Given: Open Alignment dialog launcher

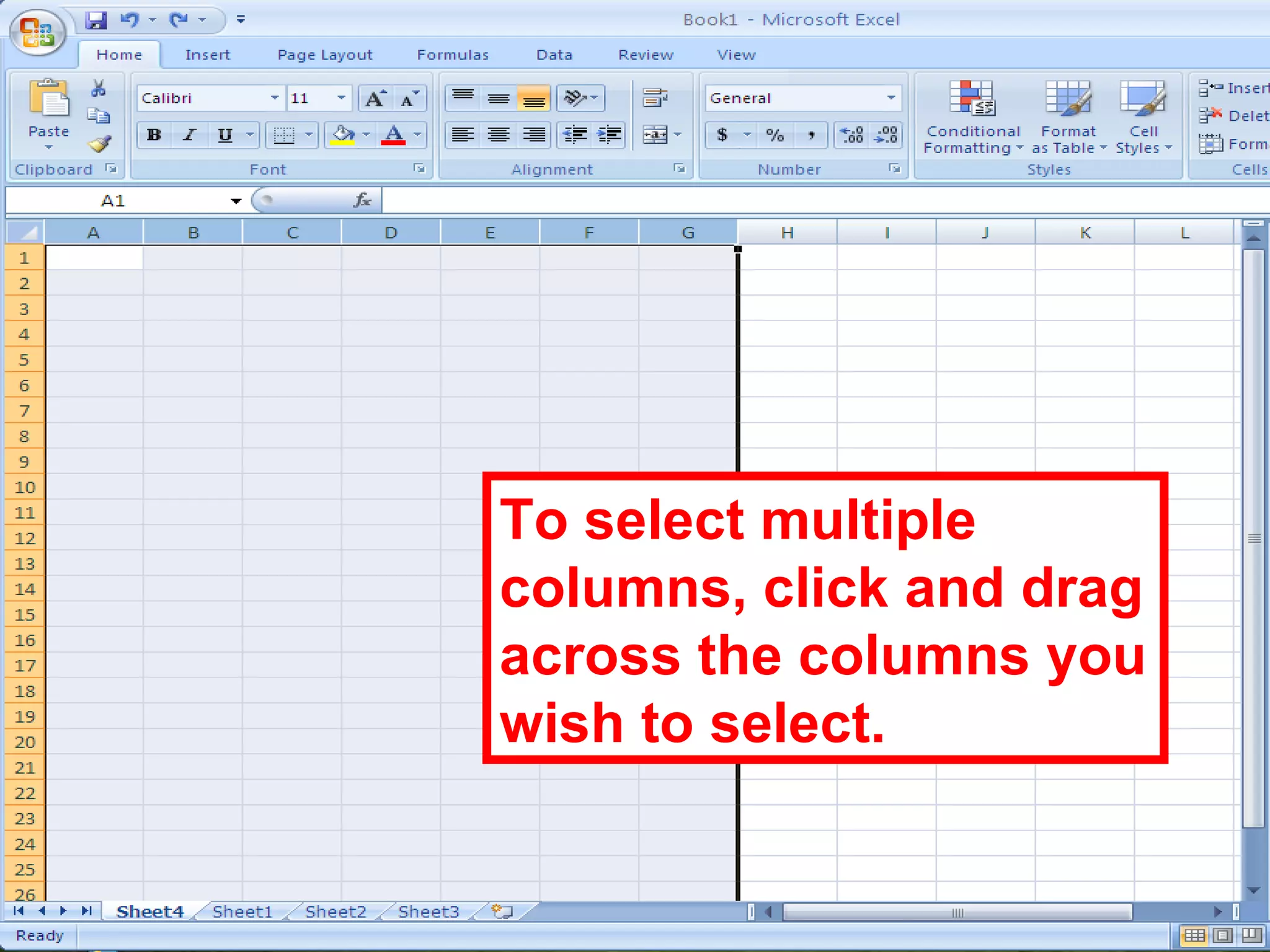Looking at the screenshot, I should pos(680,169).
